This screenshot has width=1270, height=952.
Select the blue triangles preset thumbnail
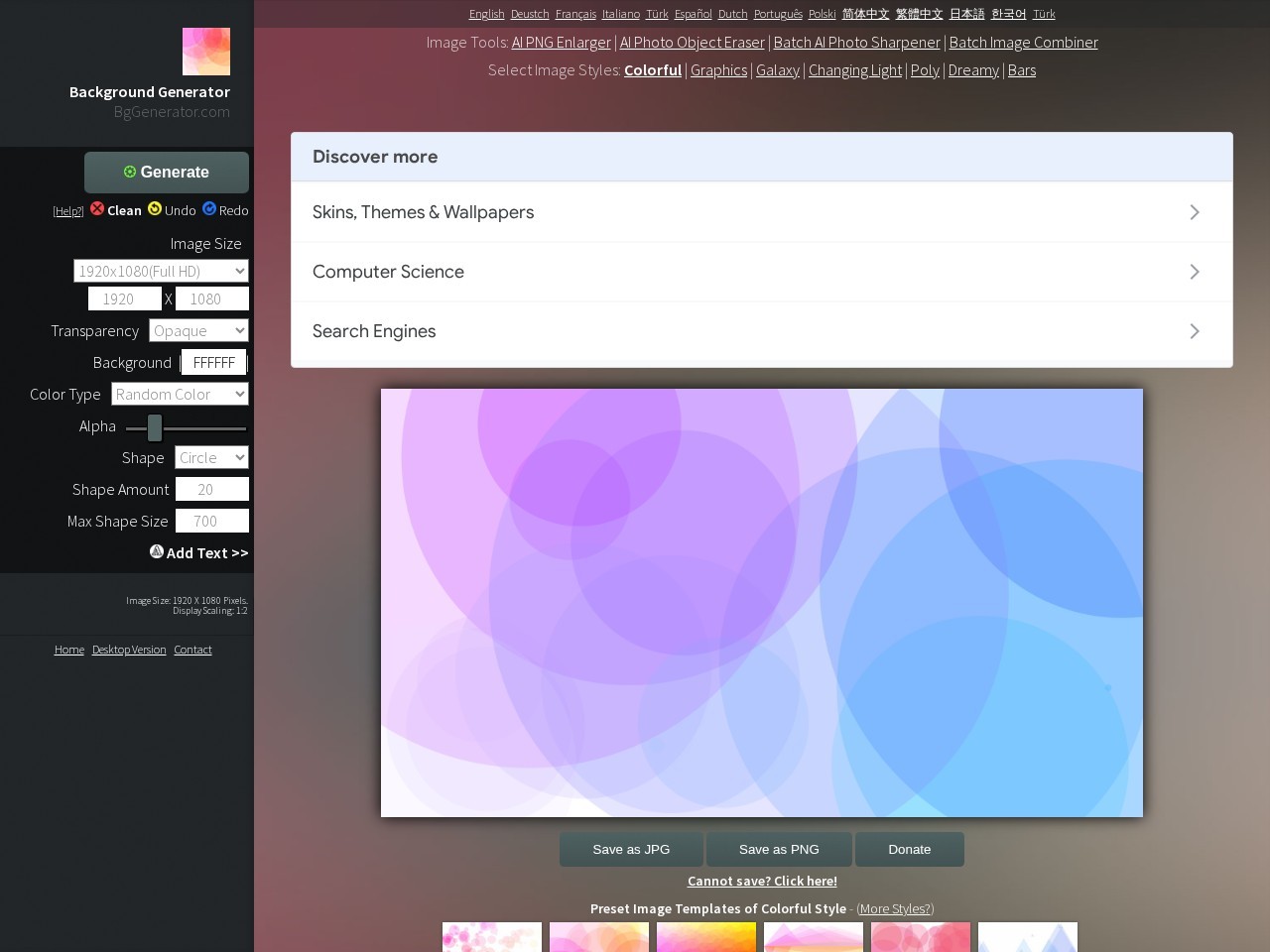(1028, 937)
